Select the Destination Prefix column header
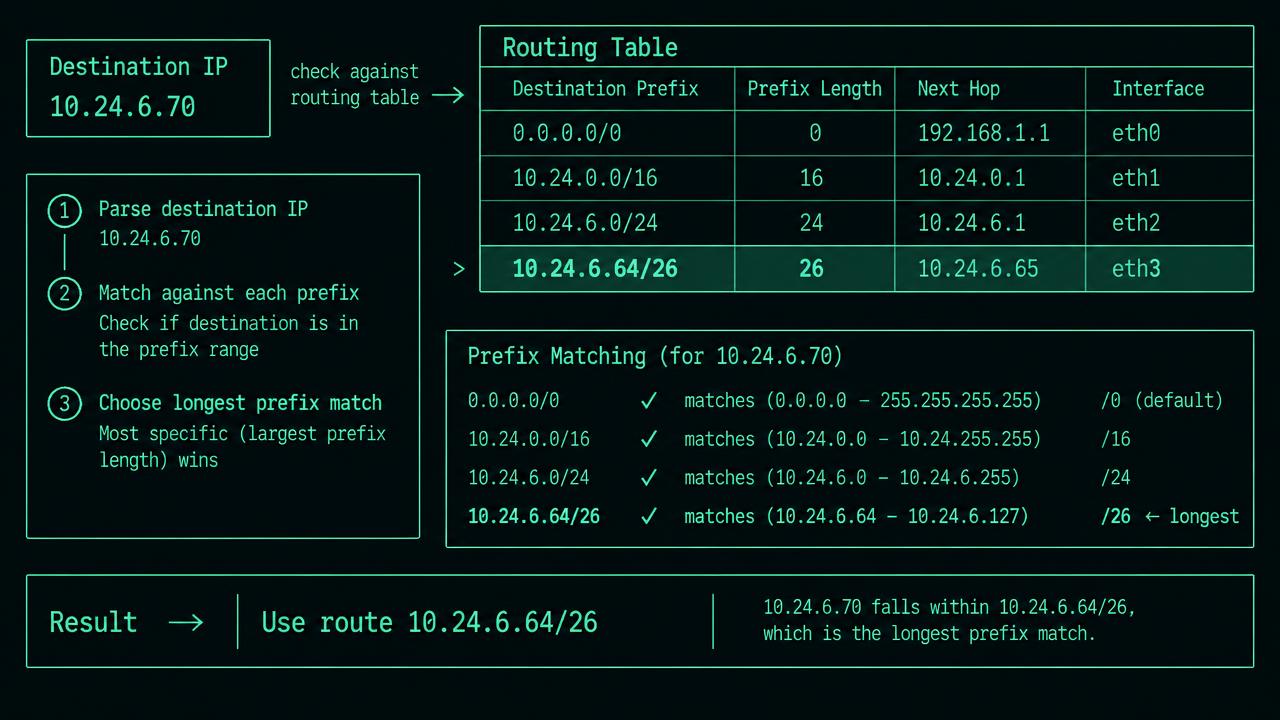Image resolution: width=1280 pixels, height=720 pixels. coord(605,88)
